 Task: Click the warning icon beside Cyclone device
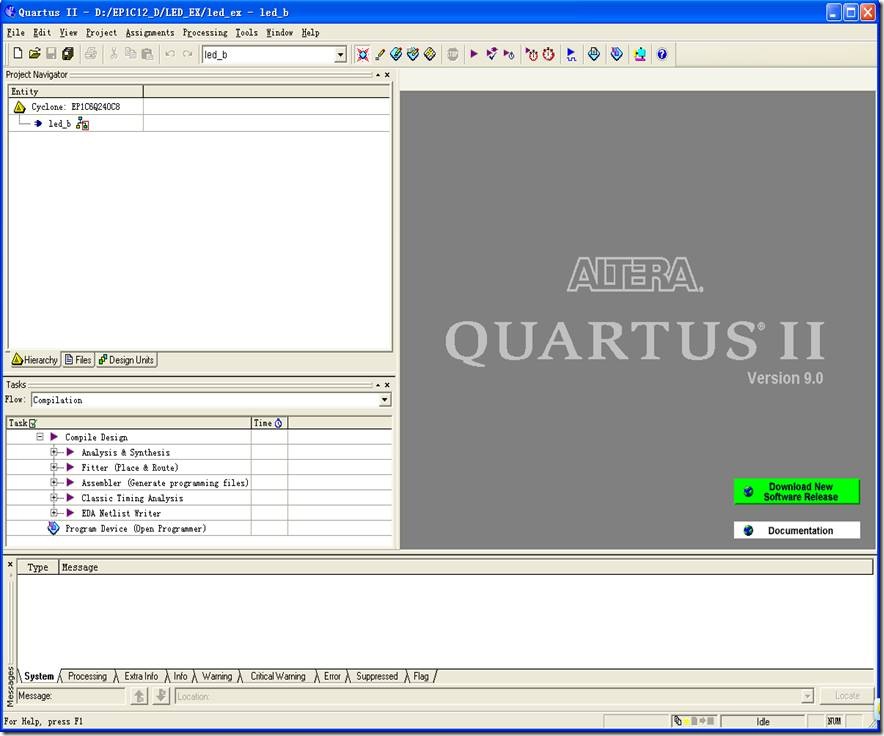pyautogui.click(x=20, y=107)
